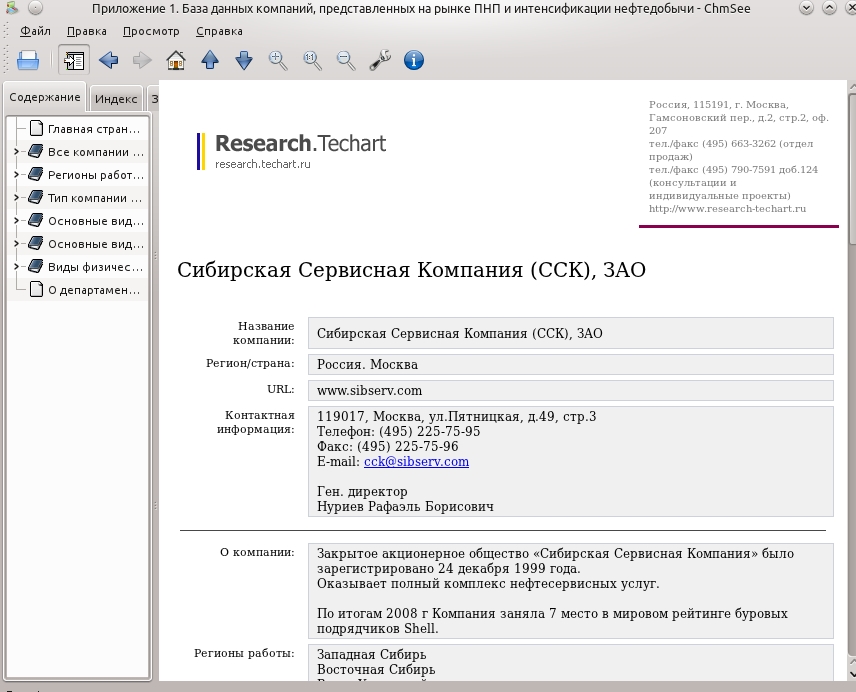Expand the Виды физичес... tree node
Viewport: 856px width, 692px height.
[x=16, y=266]
